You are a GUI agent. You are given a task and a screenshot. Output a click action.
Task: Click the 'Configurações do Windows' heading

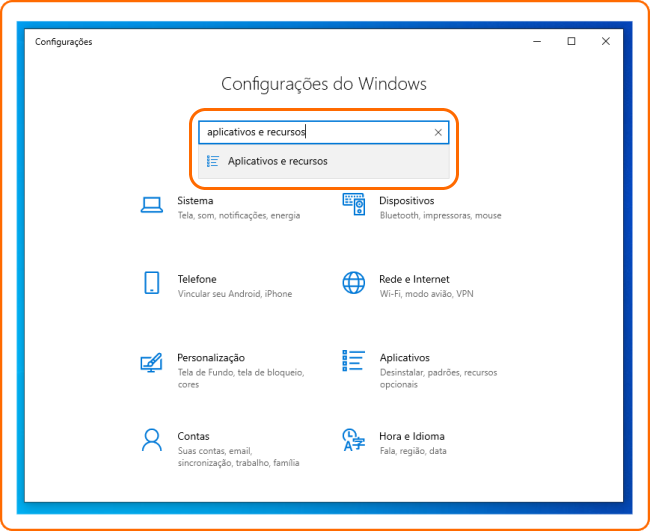pos(324,84)
